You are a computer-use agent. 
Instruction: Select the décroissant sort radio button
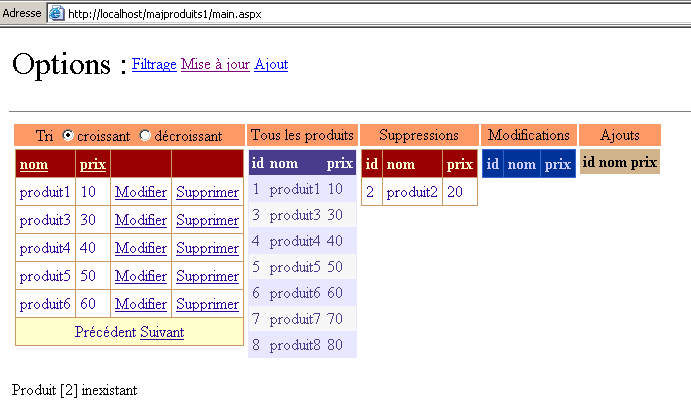(x=146, y=135)
